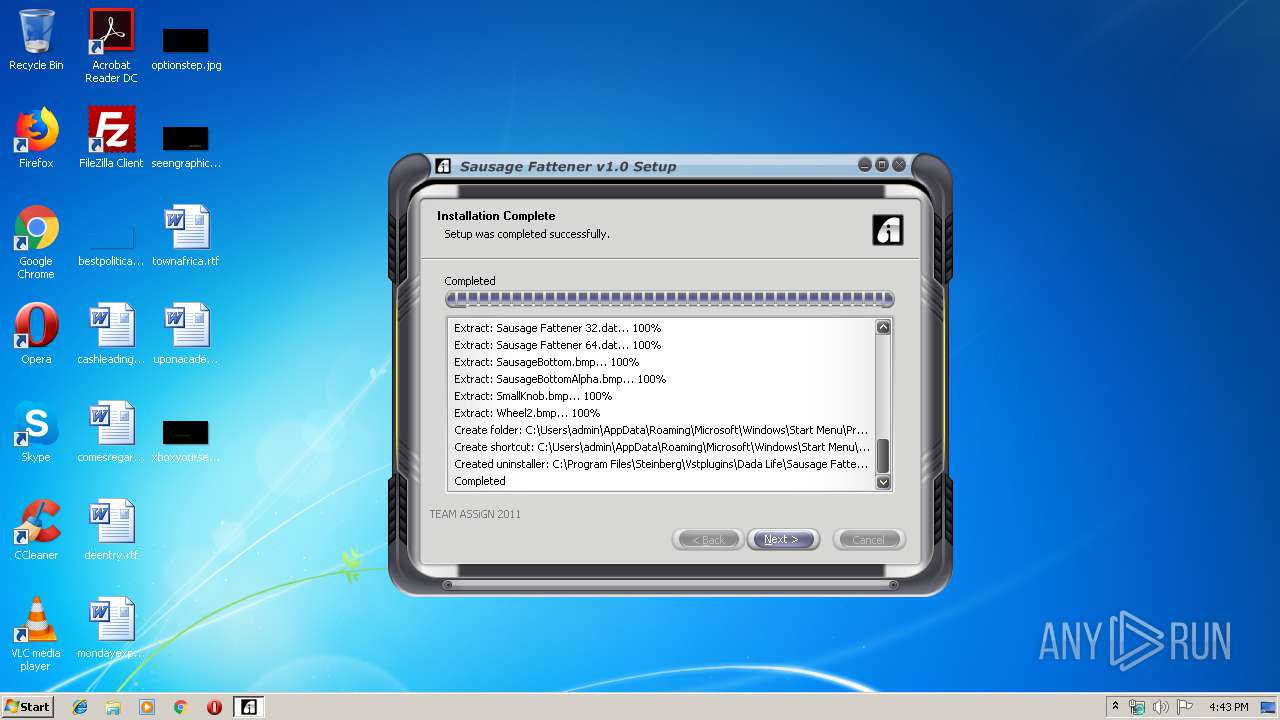Select the cashleading document icon
Screen dimensions: 1280x720
[x=111, y=334]
